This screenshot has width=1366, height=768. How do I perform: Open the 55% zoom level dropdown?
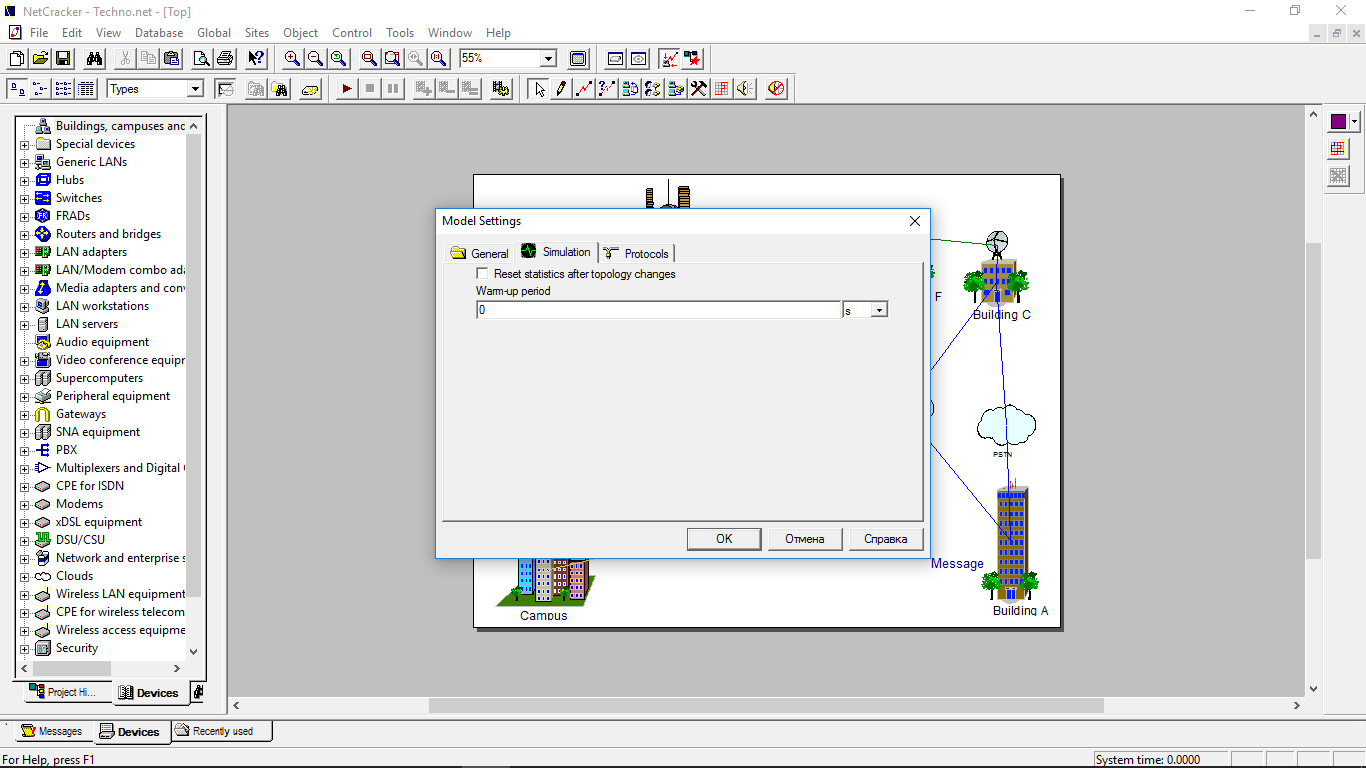pyautogui.click(x=548, y=59)
